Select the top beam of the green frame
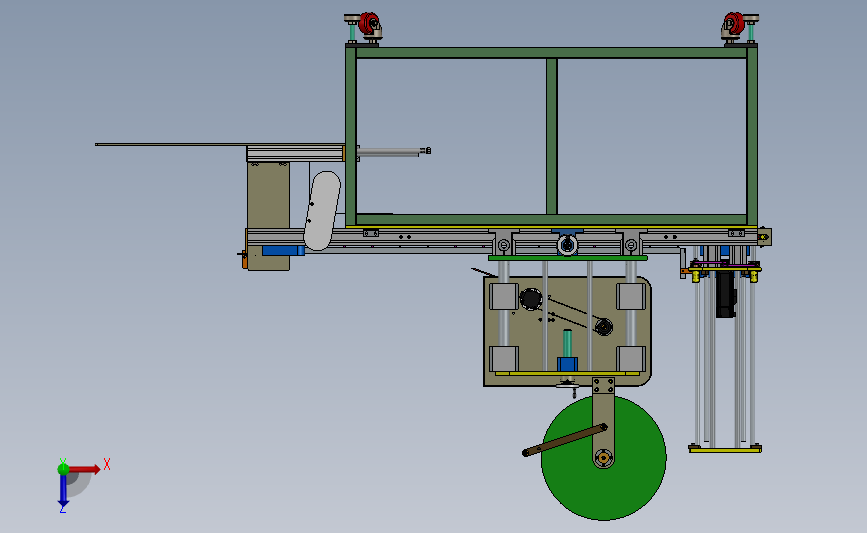Screen dimensions: 867x533 (551, 53)
